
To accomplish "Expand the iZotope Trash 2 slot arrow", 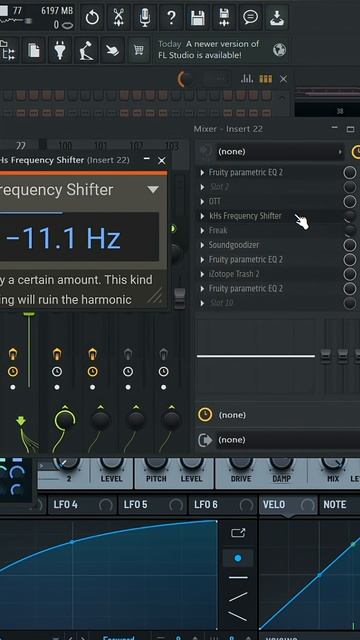I will 202,274.
